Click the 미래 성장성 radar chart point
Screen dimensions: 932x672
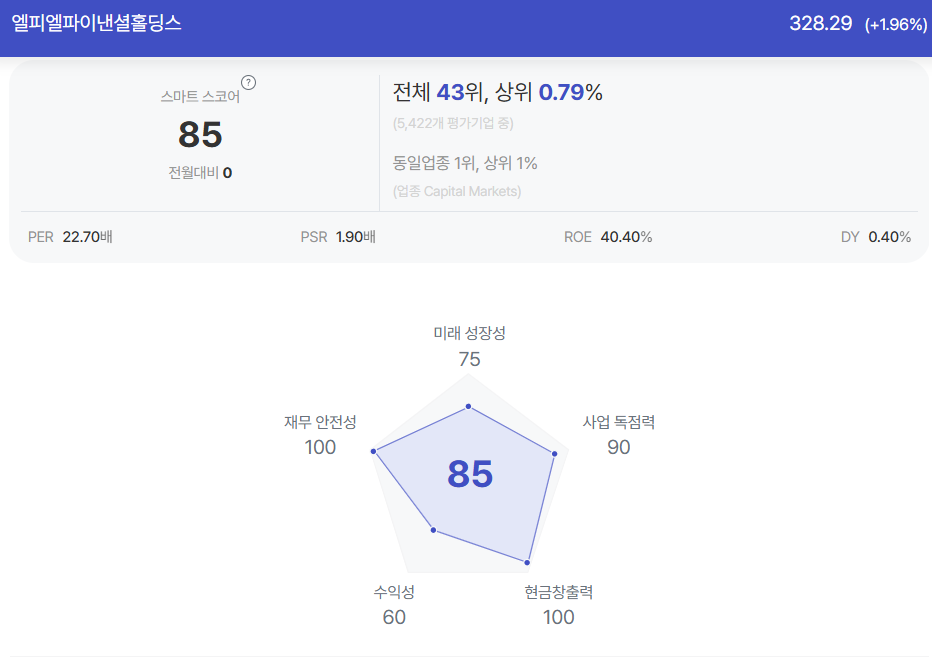[x=468, y=406]
